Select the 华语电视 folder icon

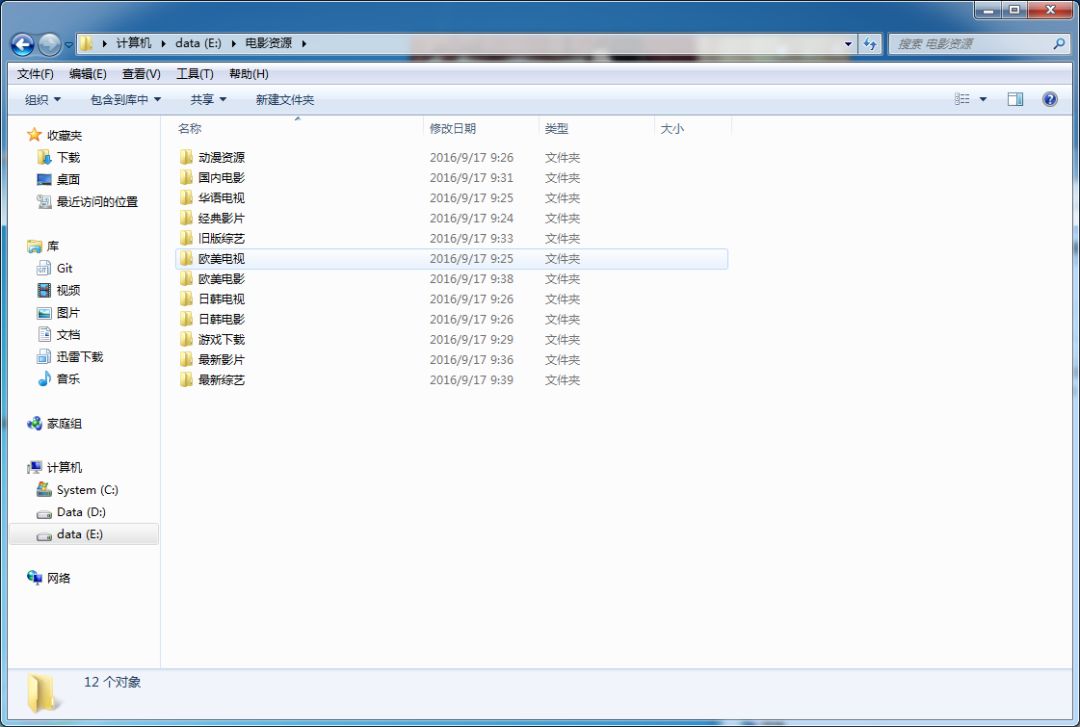click(x=186, y=198)
